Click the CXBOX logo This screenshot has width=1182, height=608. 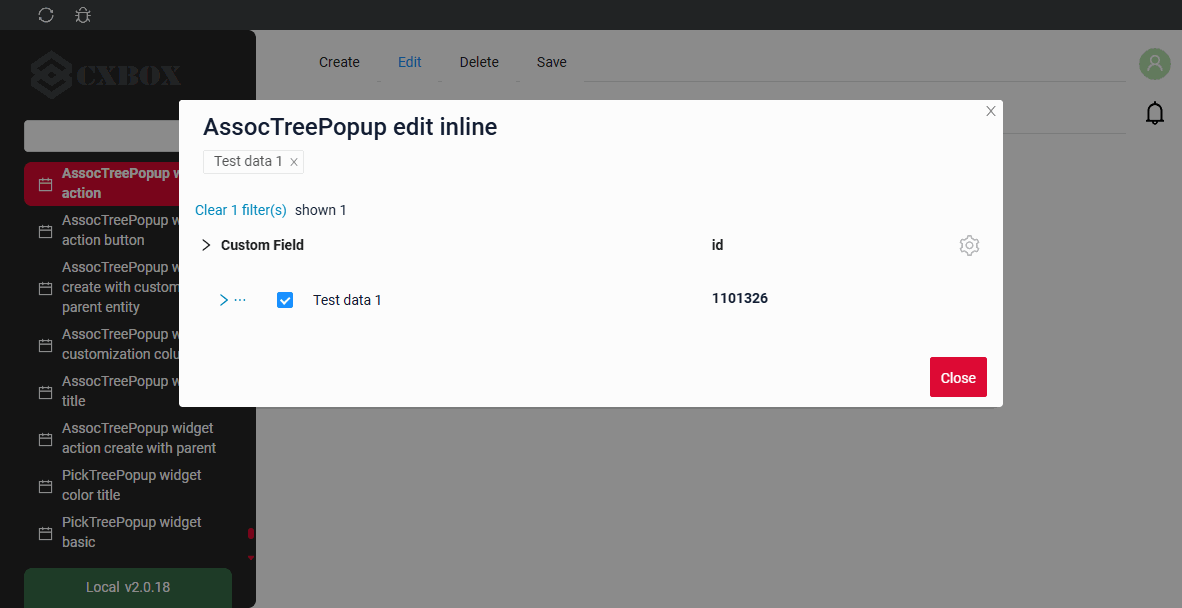click(106, 75)
